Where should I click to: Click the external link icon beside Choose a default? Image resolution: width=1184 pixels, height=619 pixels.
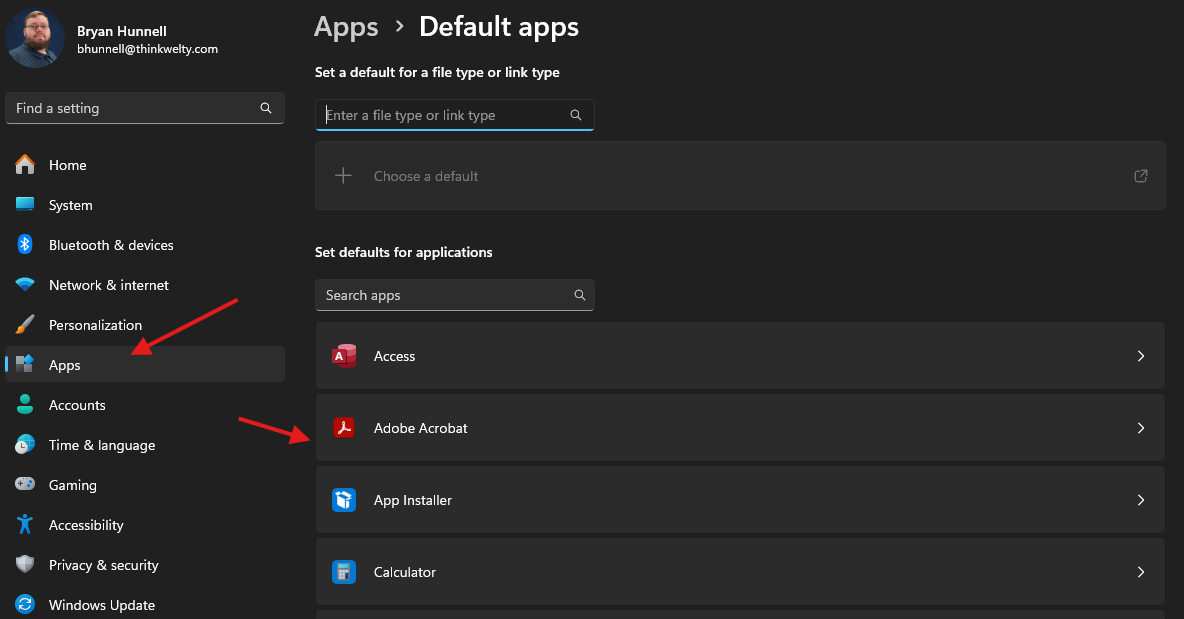pyautogui.click(x=1140, y=176)
